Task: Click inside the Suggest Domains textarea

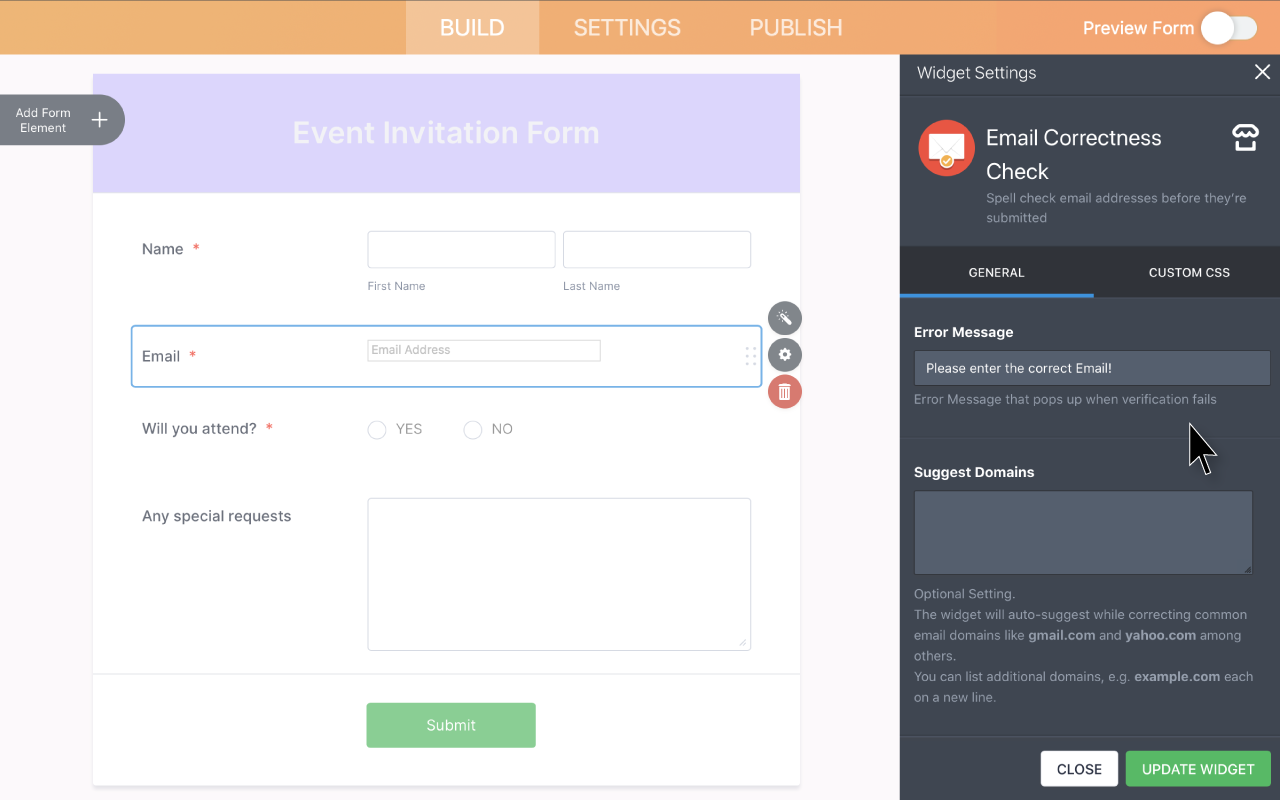Action: [1083, 532]
